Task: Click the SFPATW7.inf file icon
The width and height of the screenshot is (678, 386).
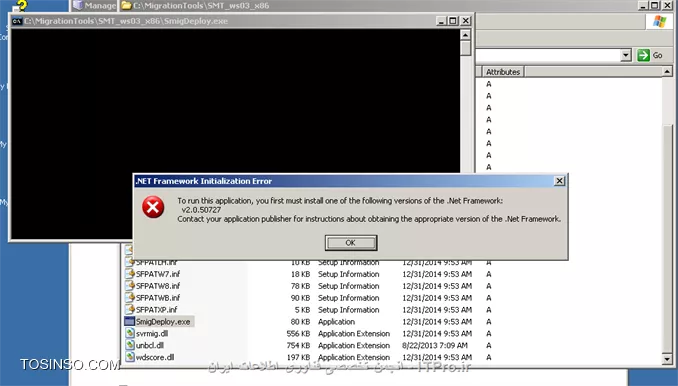Action: [130, 274]
